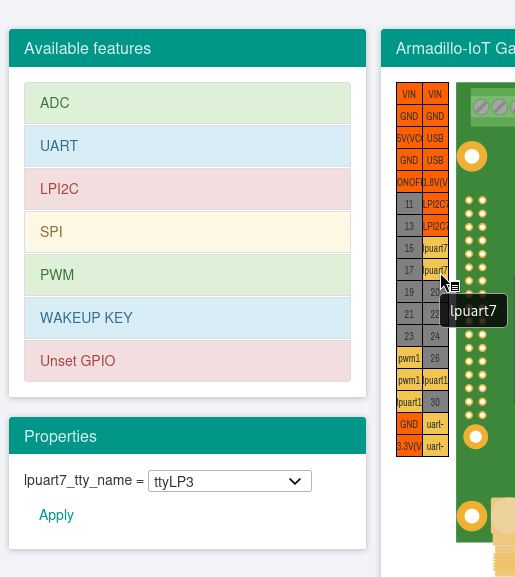Click pin 15 in the header table

click(x=409, y=248)
